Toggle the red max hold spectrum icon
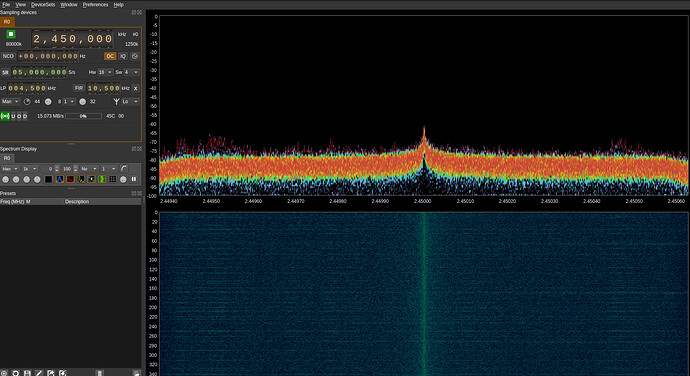 tap(70, 179)
